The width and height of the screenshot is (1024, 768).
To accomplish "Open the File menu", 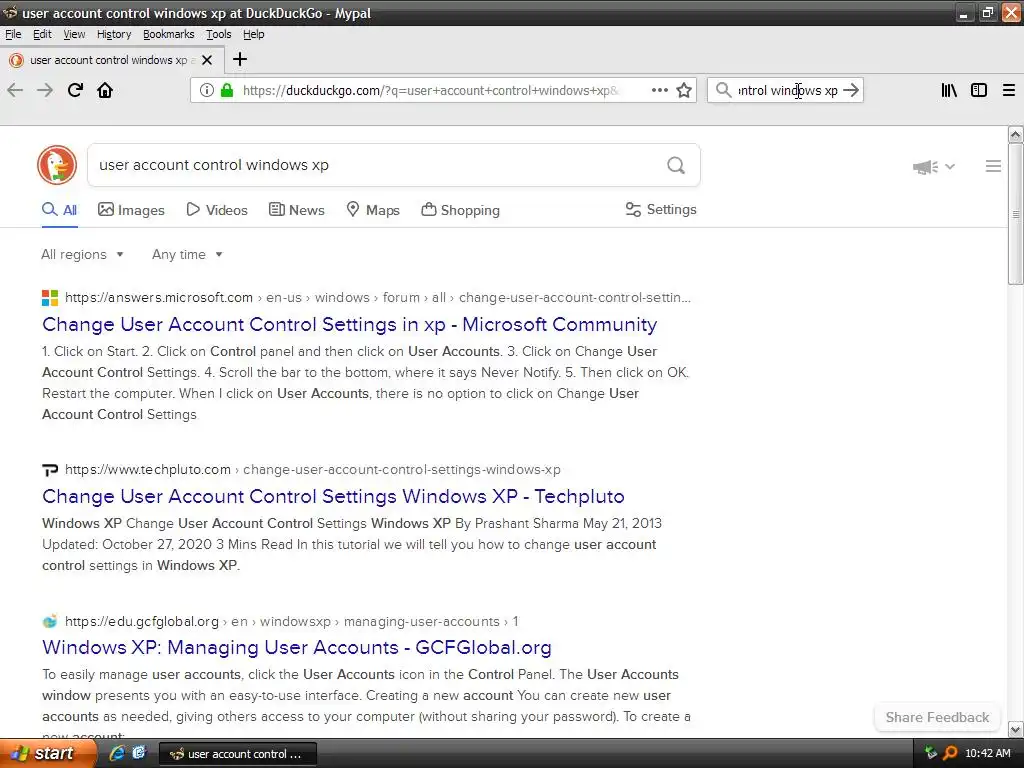I will 13,34.
